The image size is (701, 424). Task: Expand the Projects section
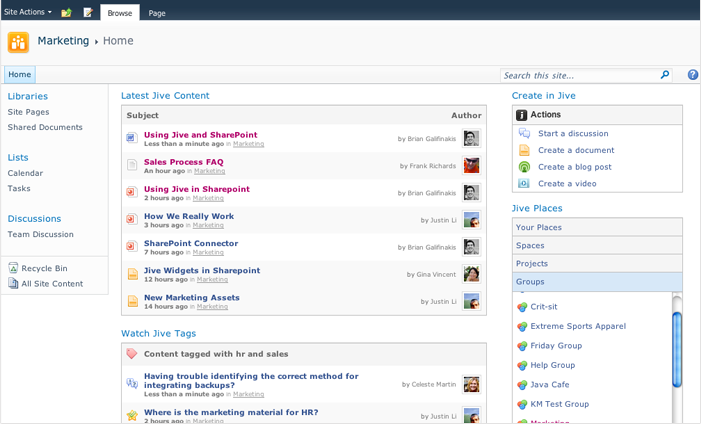(597, 263)
